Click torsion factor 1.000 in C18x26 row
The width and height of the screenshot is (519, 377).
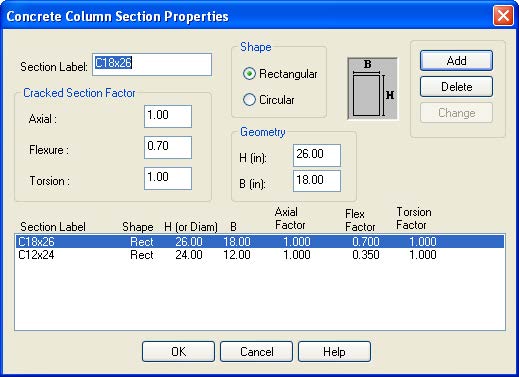pos(423,241)
